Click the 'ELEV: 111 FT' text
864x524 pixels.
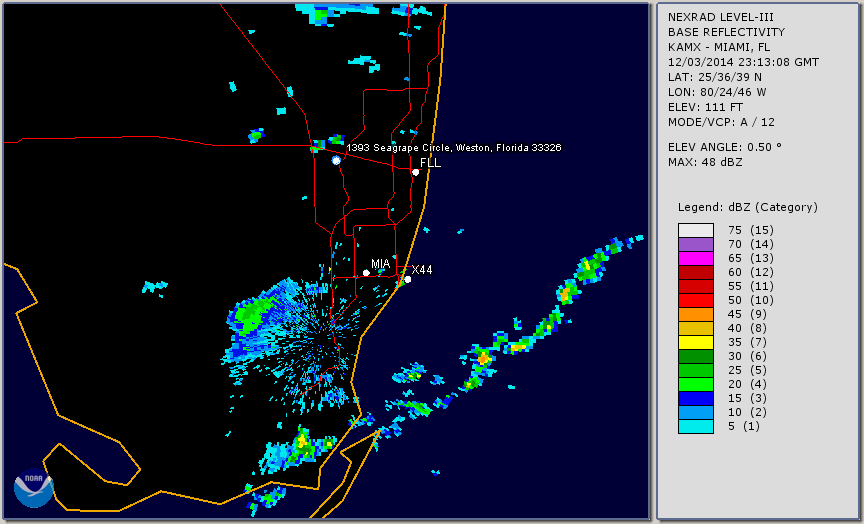click(705, 107)
